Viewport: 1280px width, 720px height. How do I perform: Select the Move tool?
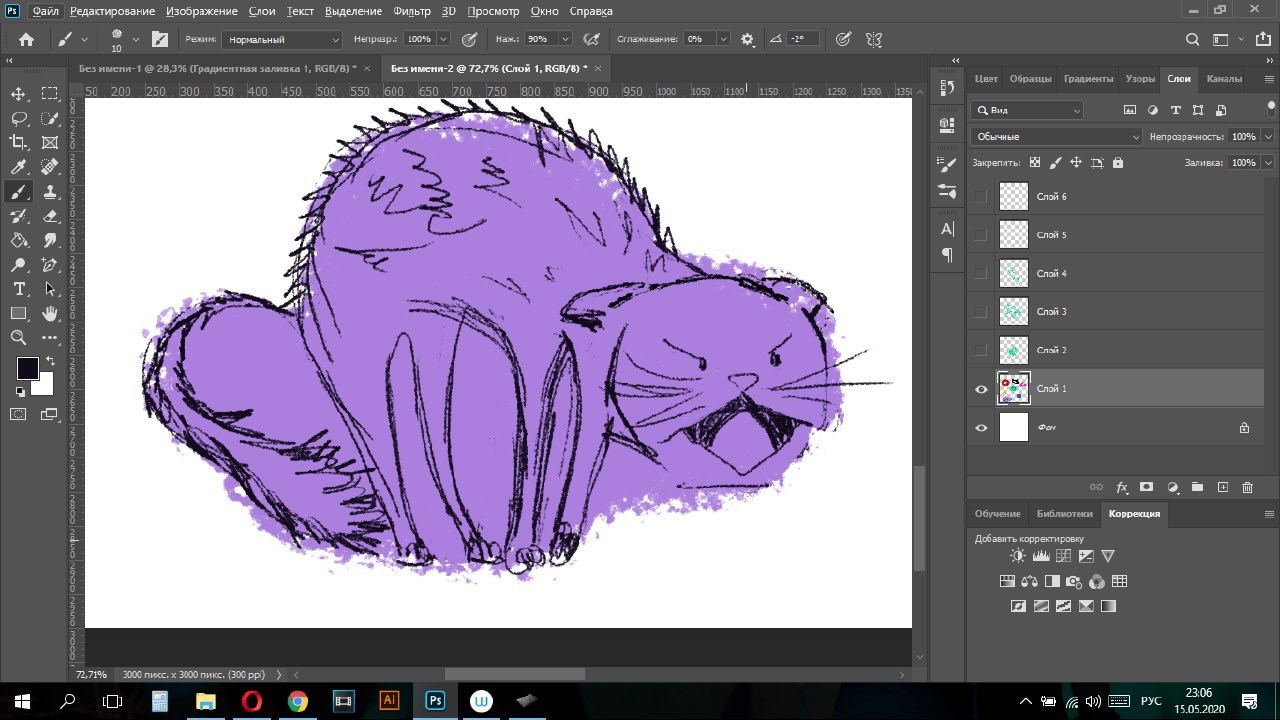click(18, 94)
